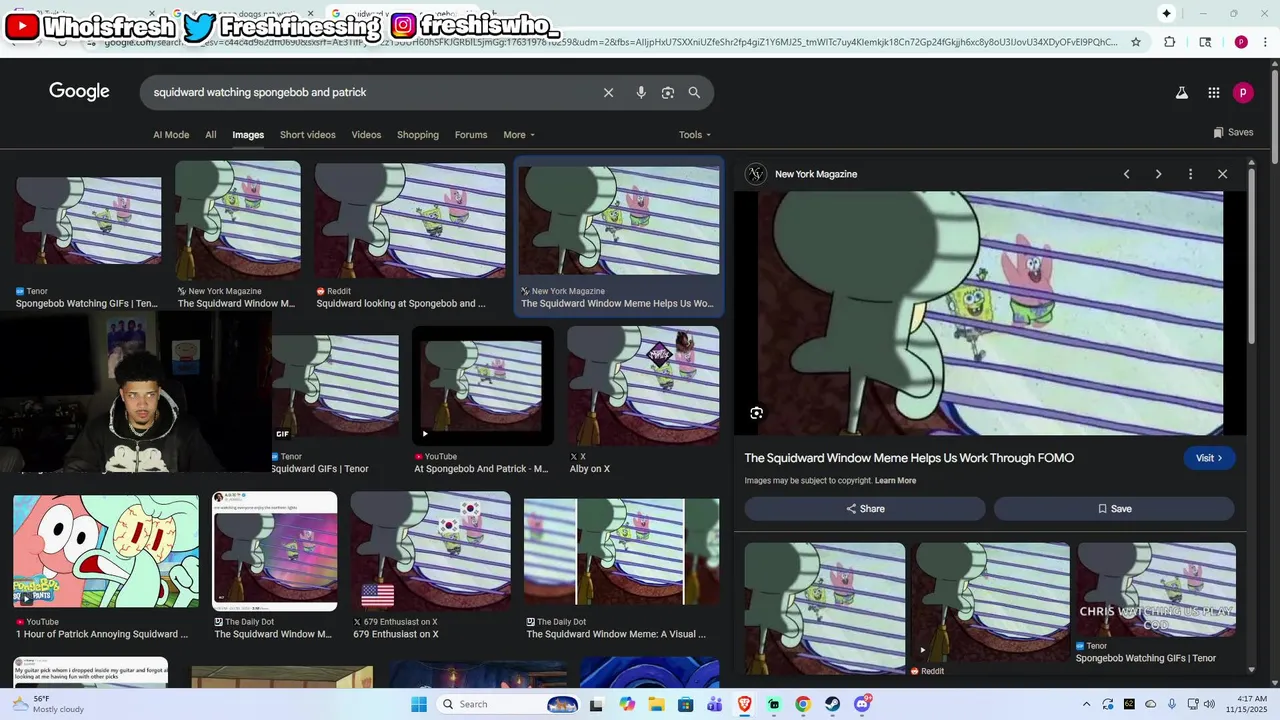Show hidden system tray icons

[1087, 704]
